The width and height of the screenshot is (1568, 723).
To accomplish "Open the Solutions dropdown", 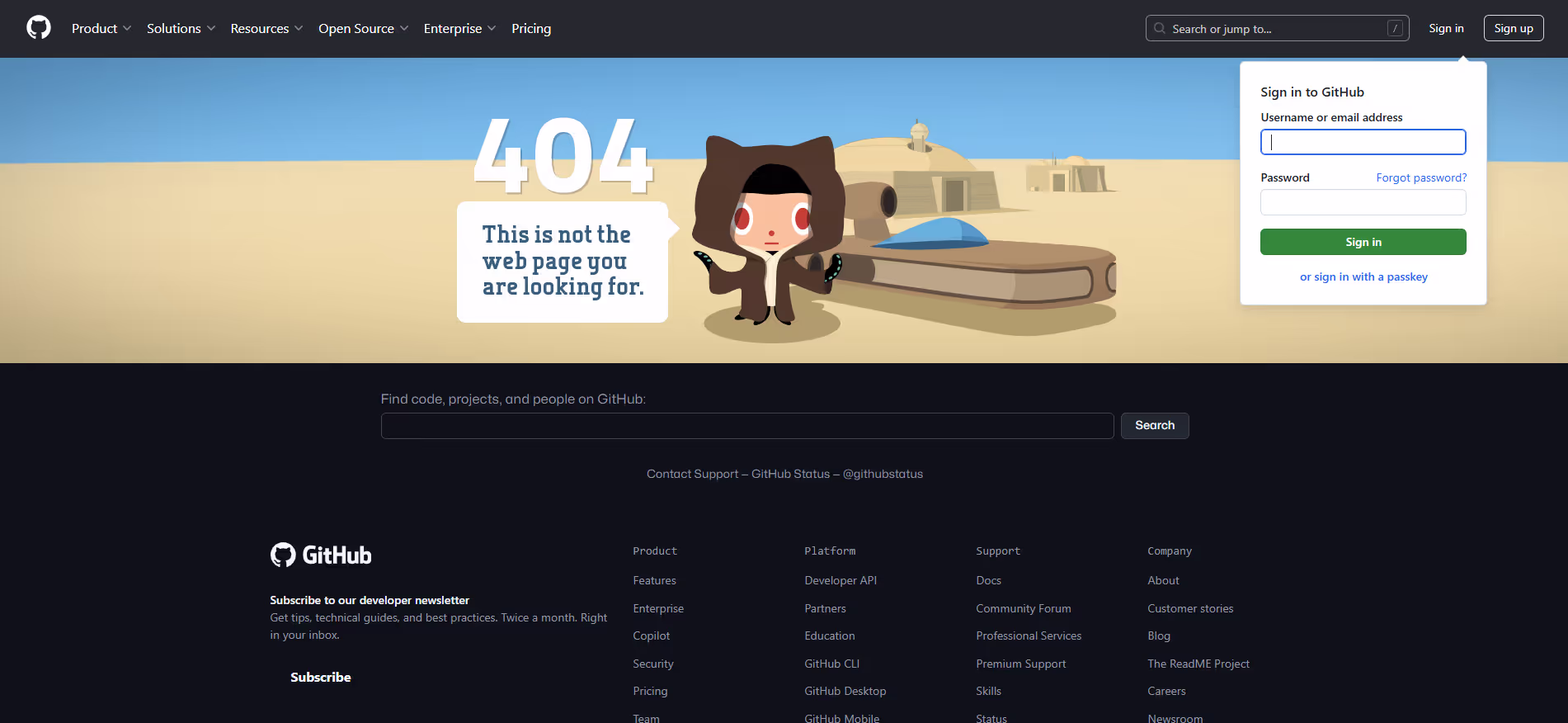I will coord(181,29).
